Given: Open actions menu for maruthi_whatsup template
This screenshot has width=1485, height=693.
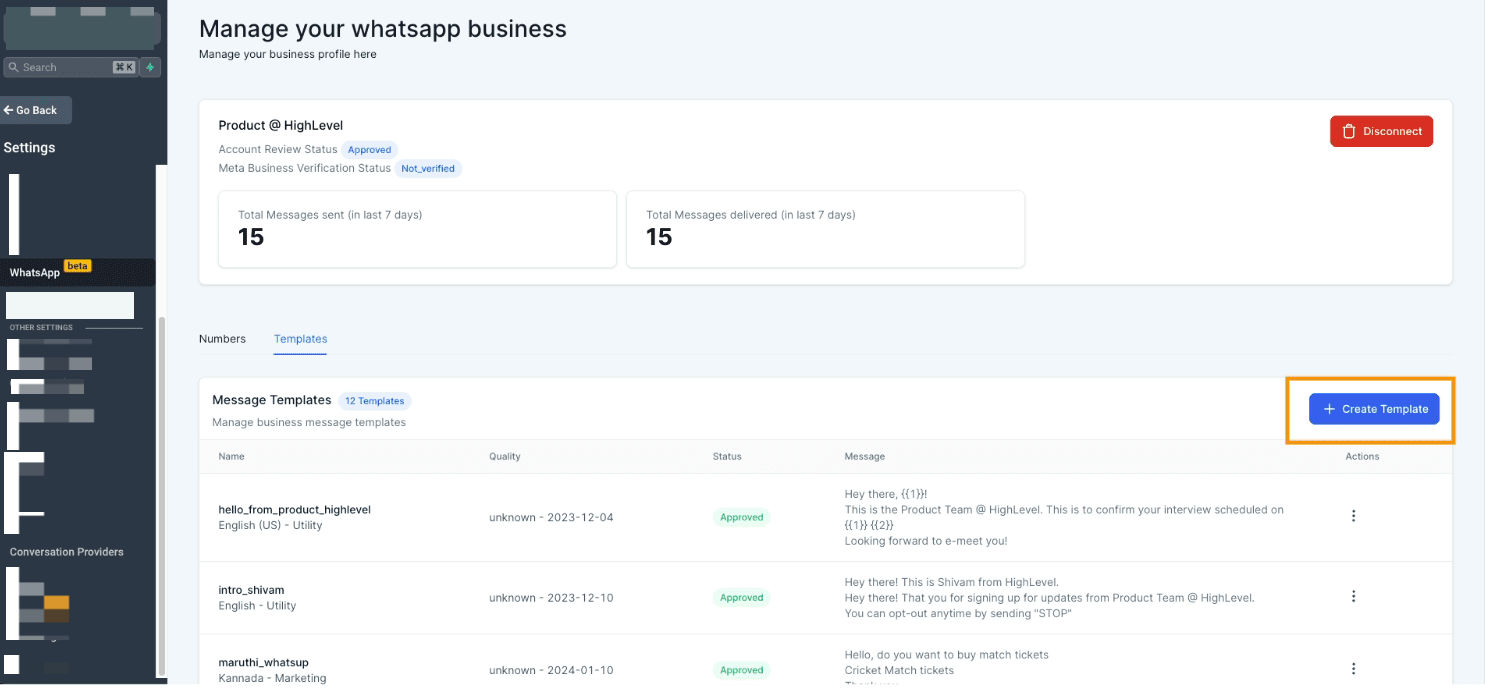Looking at the screenshot, I should (x=1353, y=669).
